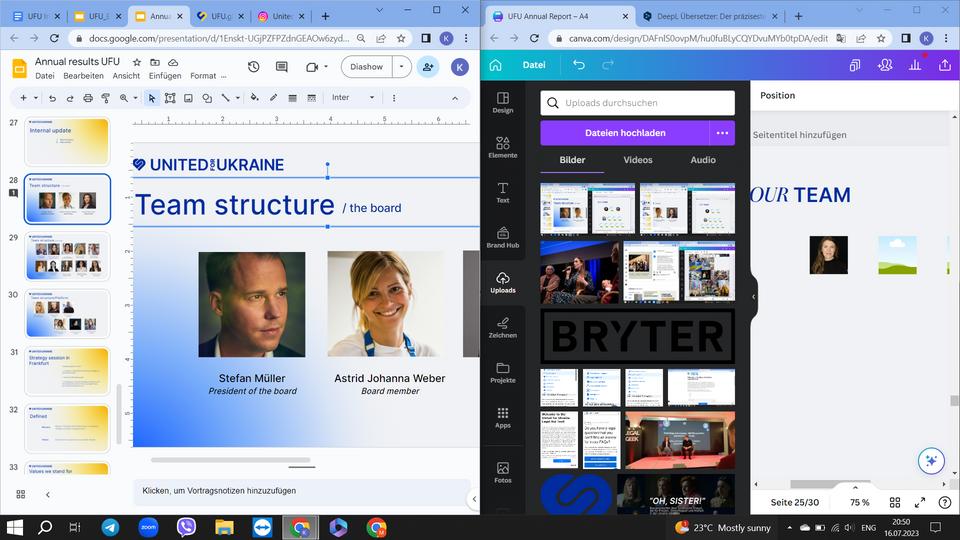This screenshot has width=960, height=540.
Task: Click the fill color bucket icon
Action: pos(254,98)
